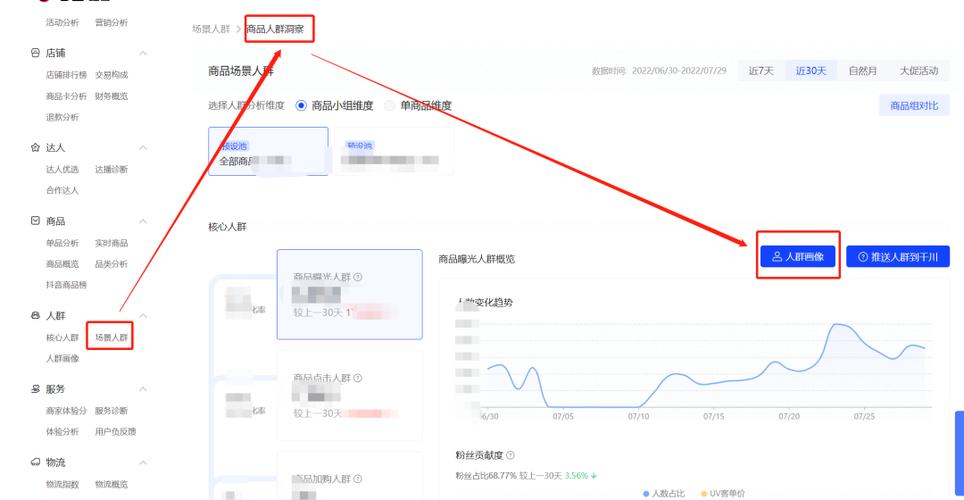Screen dimensions: 964x500
Task: Open 物流概览 in sidebar
Action: (x=111, y=484)
